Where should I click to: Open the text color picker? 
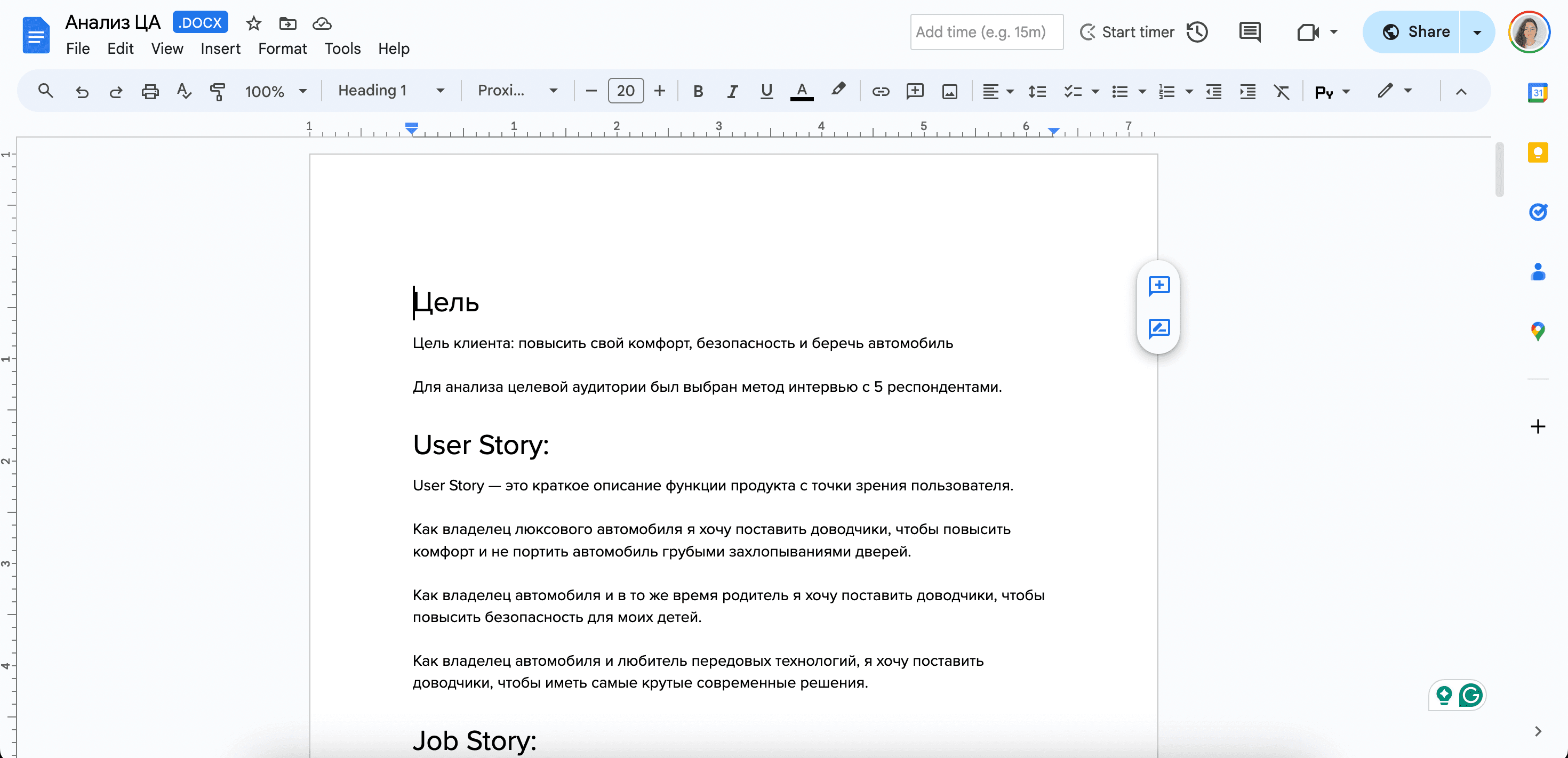(802, 91)
